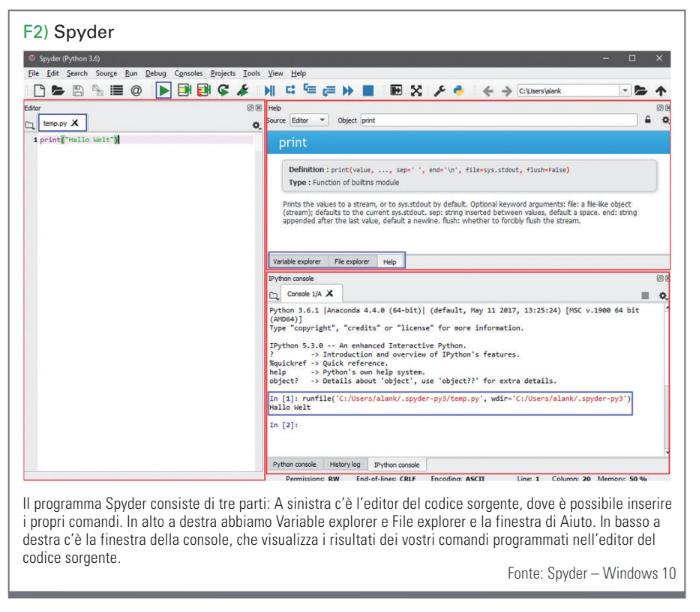
Task: Switch to fullscreen mode
Action: [x=416, y=91]
